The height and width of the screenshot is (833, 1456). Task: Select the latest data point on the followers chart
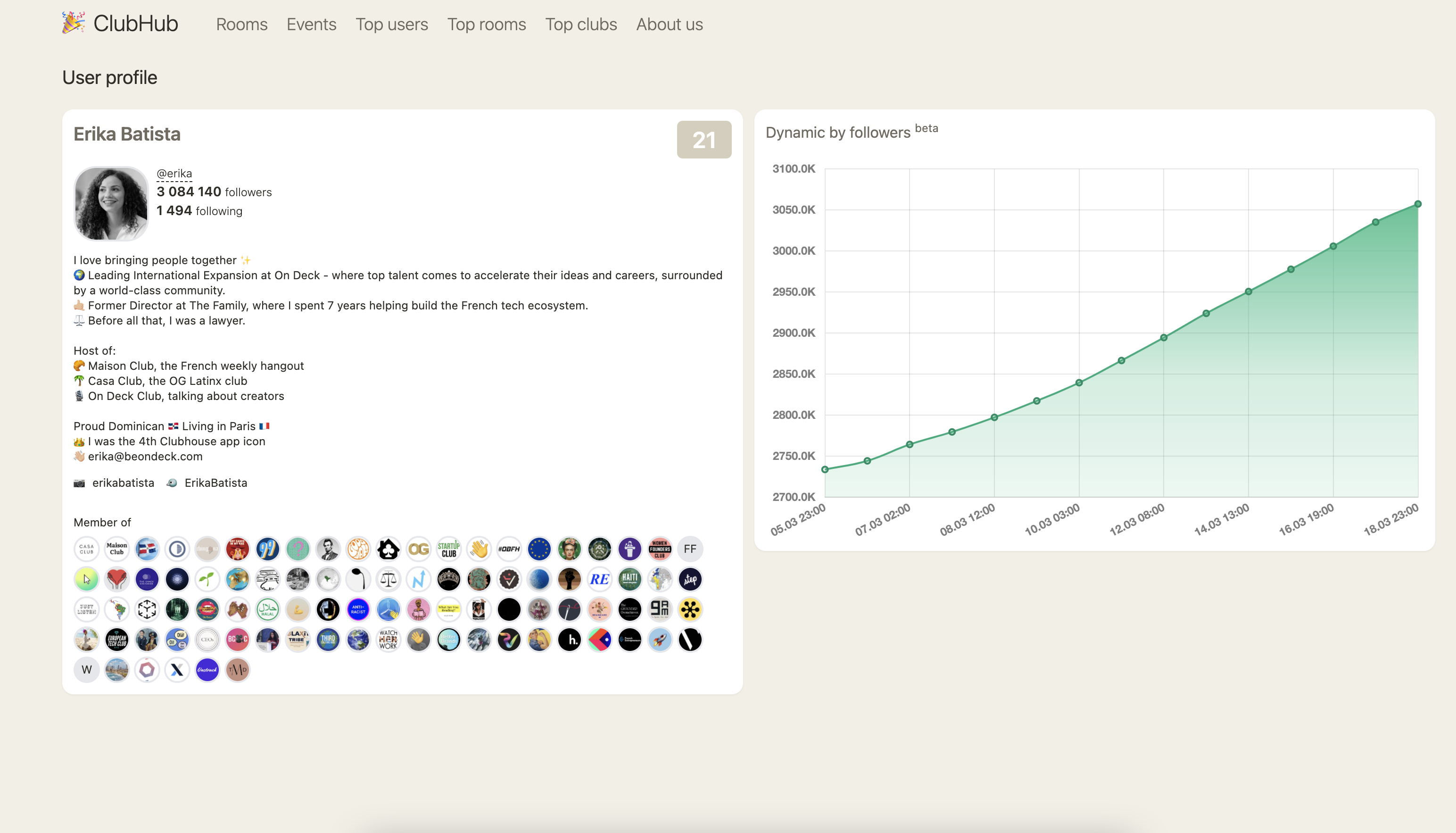tap(1417, 204)
